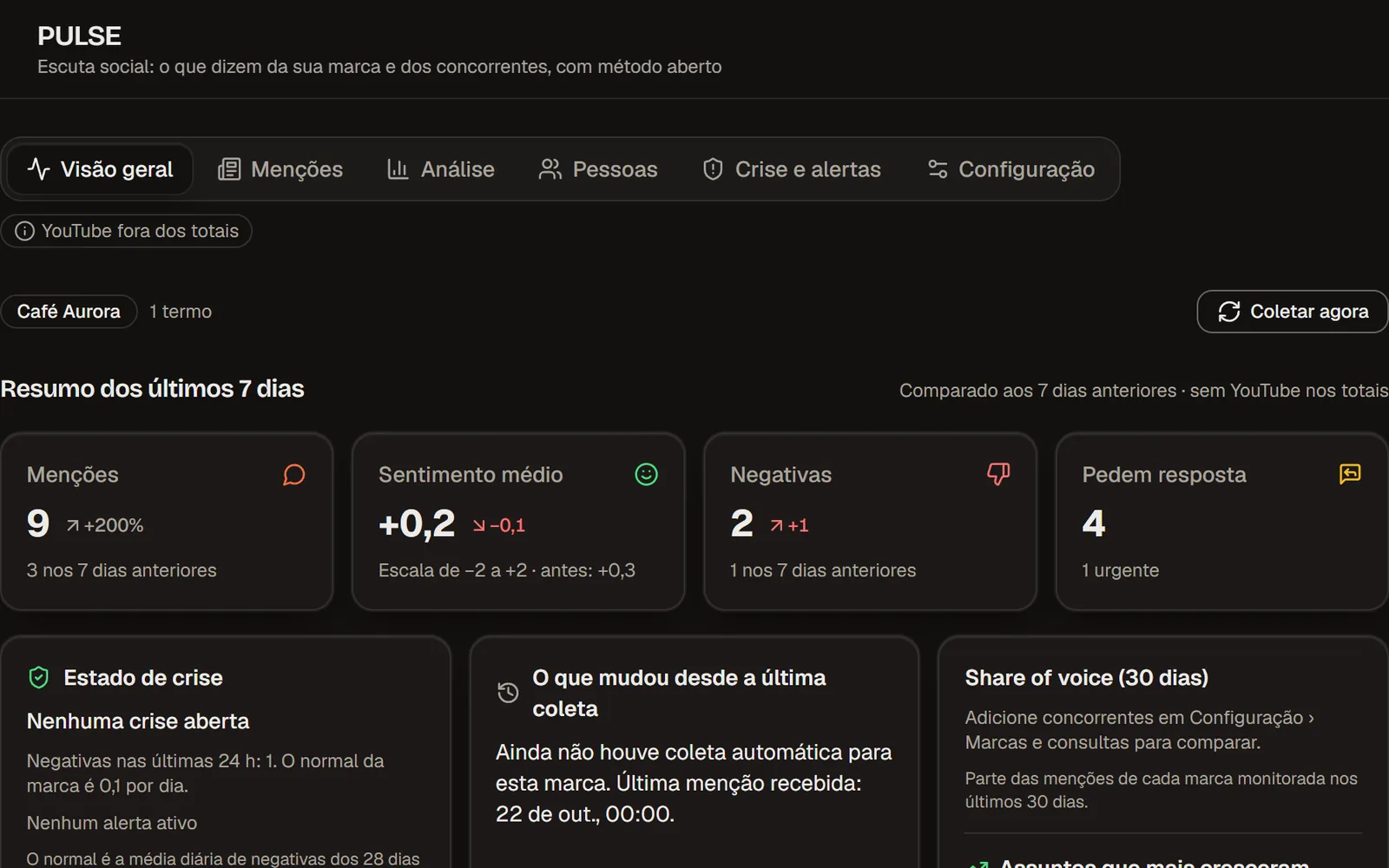
Task: Click 'Nenhum alerta ativo' text
Action: click(112, 823)
